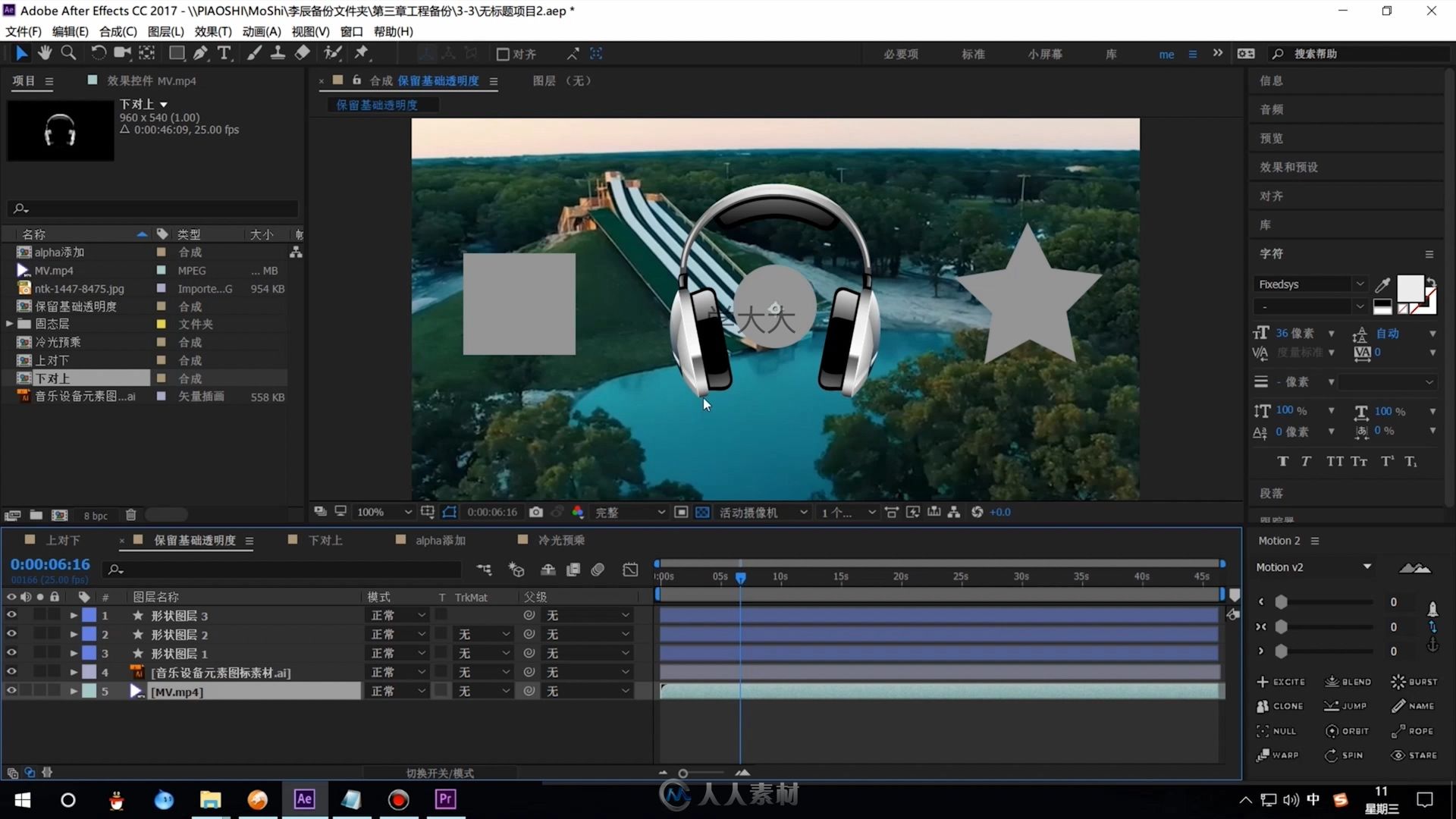This screenshot has width=1456, height=819.
Task: Select 动画(A) from the menu bar
Action: 259,31
